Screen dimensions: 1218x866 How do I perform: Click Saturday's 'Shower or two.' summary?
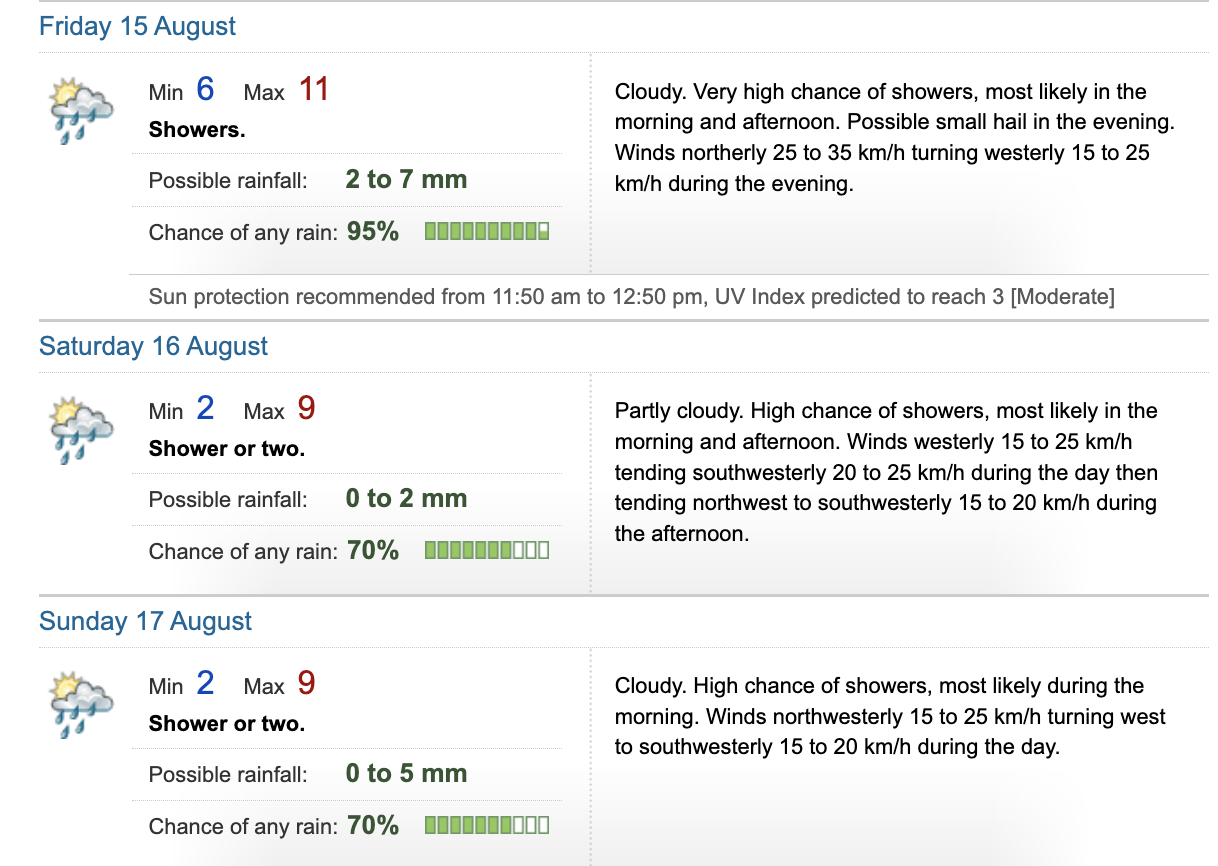[227, 449]
